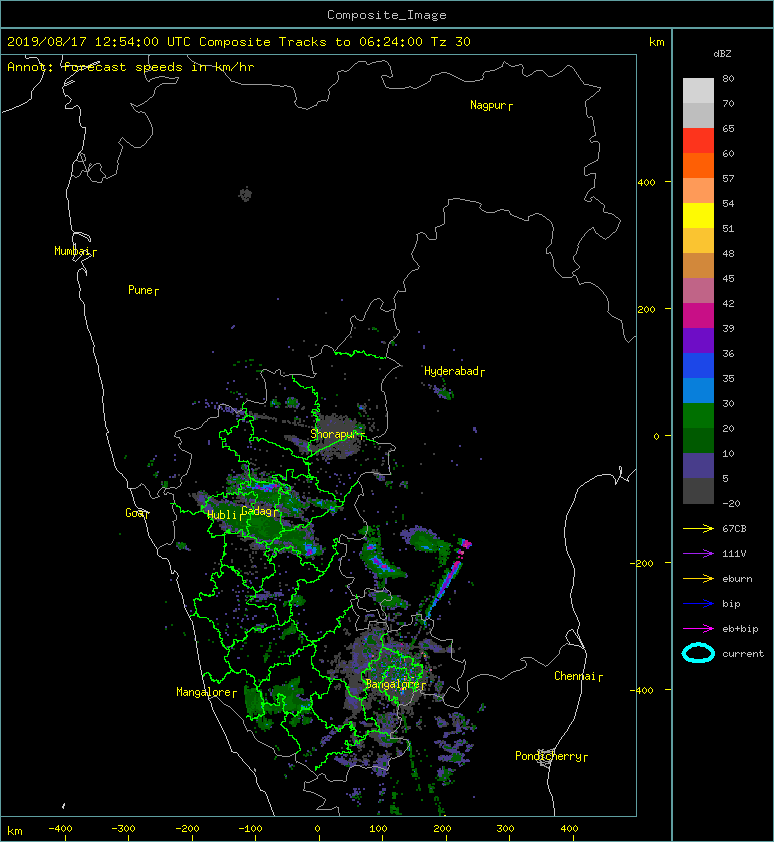774x842 pixels.
Task: Click the dBZ legend heading
Action: 722,54
